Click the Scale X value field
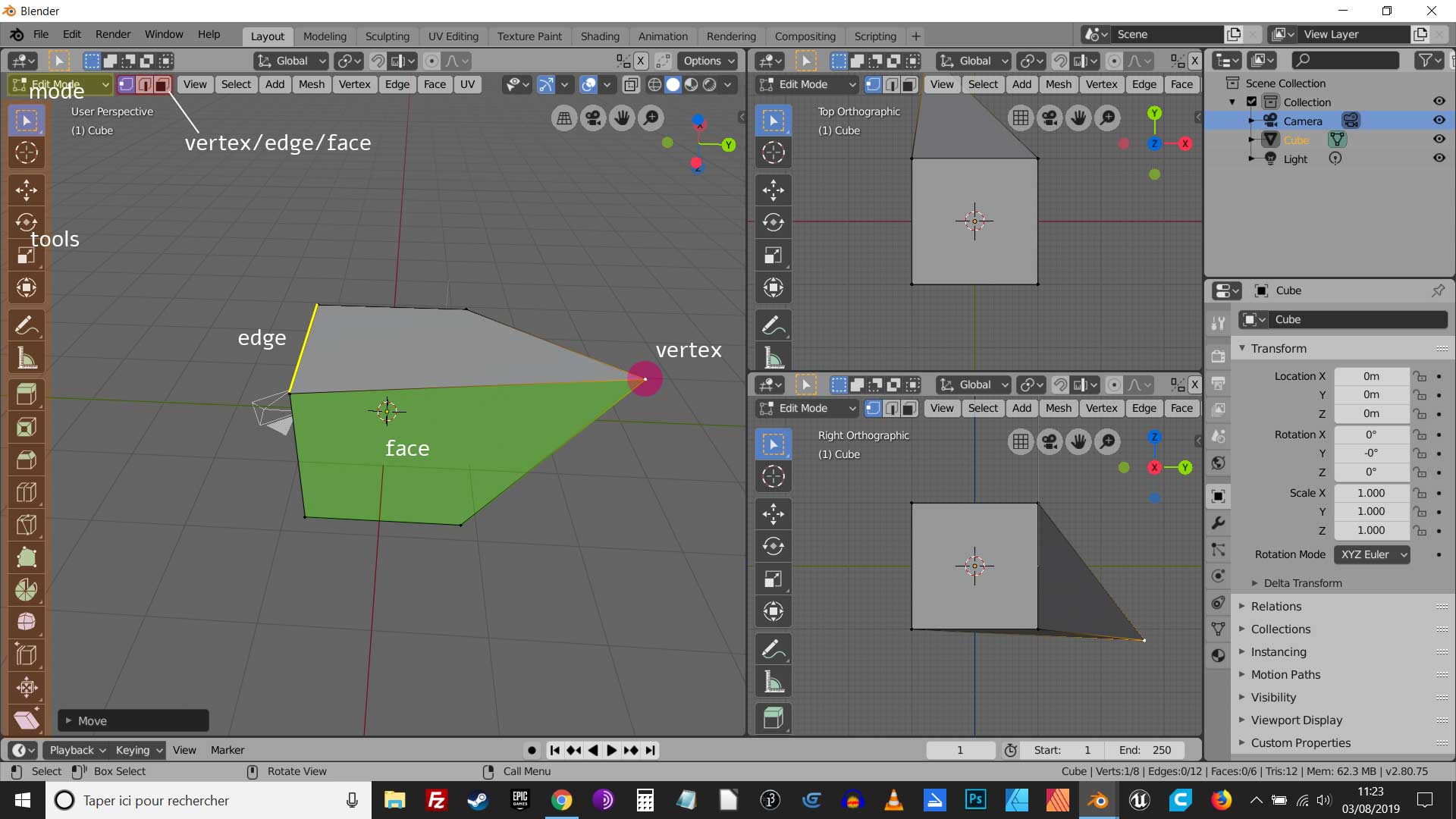1456x819 pixels. coord(1370,493)
